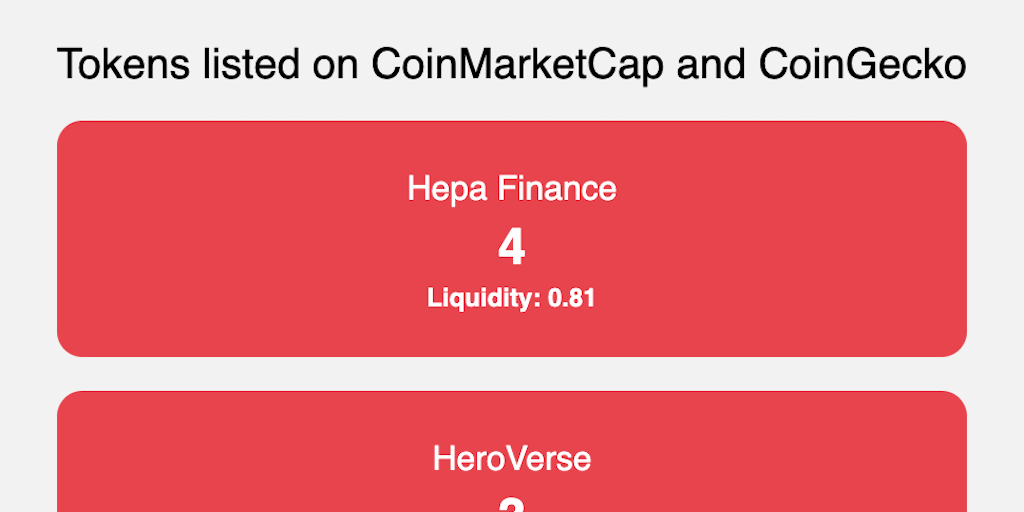Click empty red area right of HeroVerse title
This screenshot has width=1024, height=512.
click(780, 459)
